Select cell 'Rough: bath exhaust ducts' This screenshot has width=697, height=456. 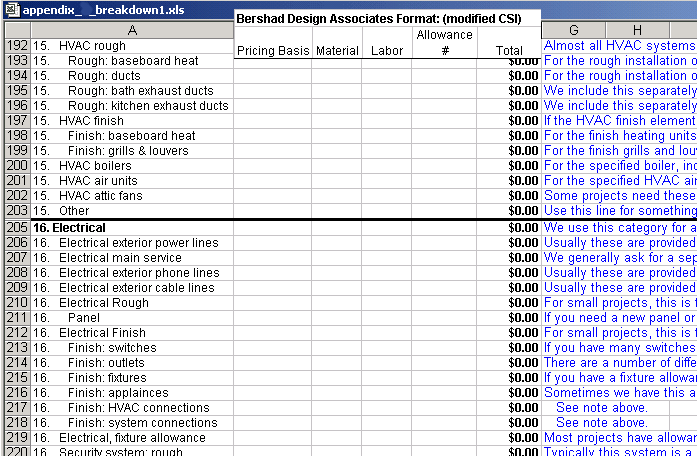pyautogui.click(x=132, y=91)
